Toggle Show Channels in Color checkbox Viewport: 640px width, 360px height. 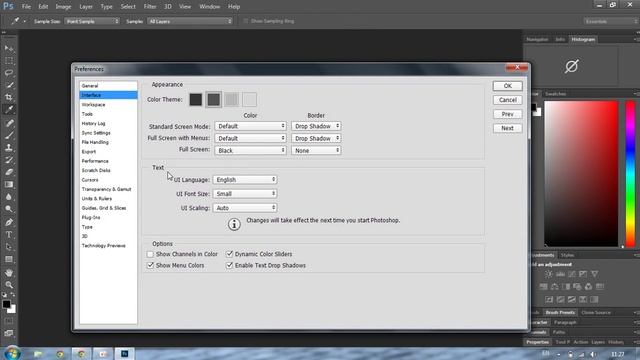(150, 254)
